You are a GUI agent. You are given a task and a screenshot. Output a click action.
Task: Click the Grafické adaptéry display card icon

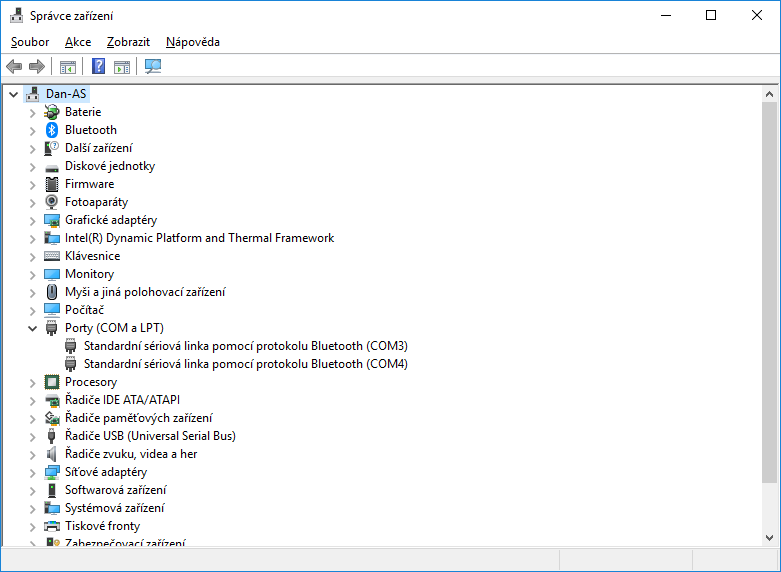click(52, 220)
